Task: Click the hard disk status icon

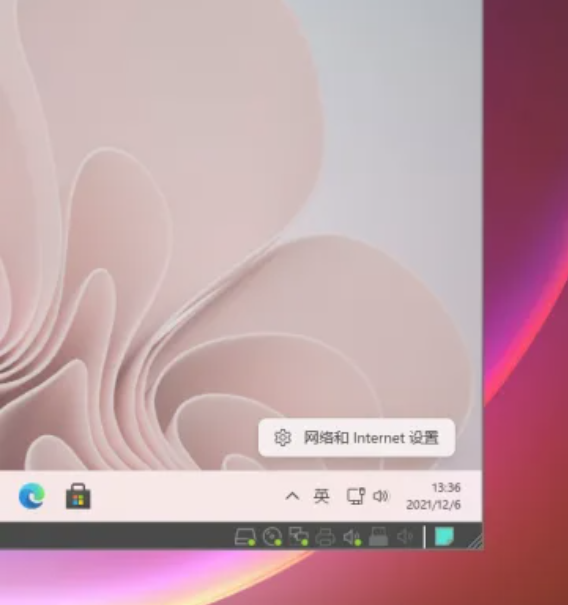Action: 245,537
